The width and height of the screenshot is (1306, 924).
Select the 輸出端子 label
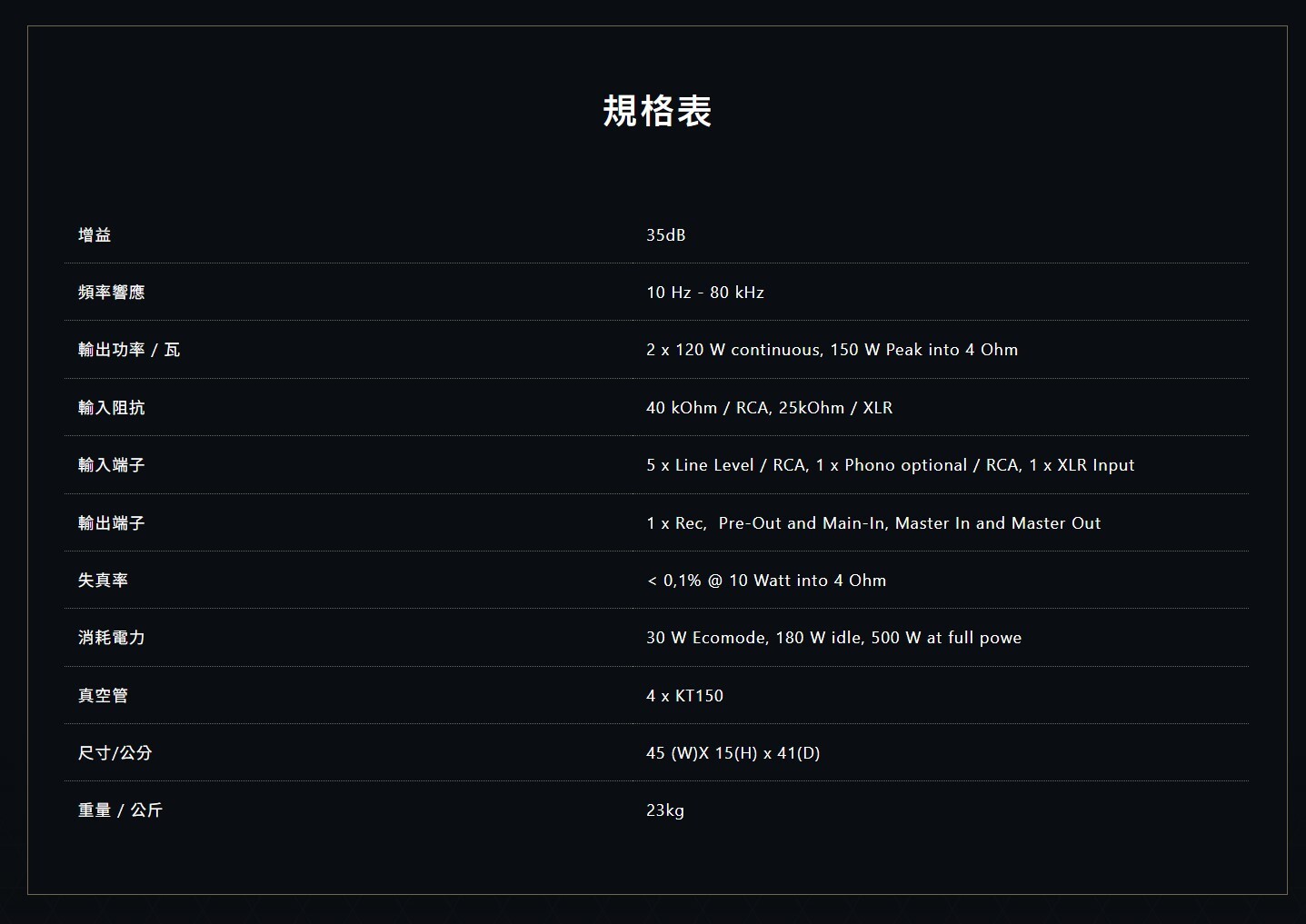pos(111,523)
